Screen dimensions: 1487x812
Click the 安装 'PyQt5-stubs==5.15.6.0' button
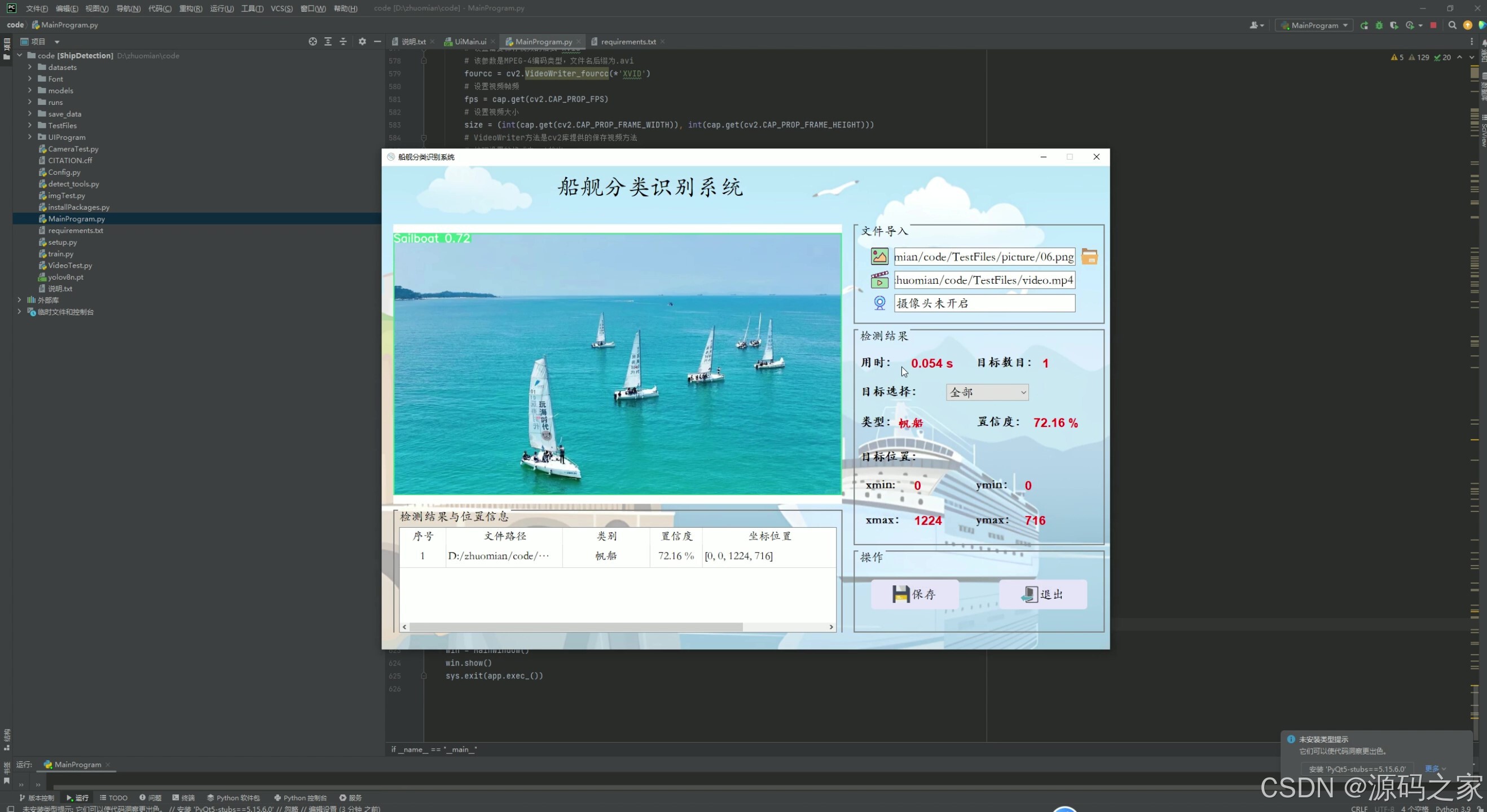coord(1357,769)
